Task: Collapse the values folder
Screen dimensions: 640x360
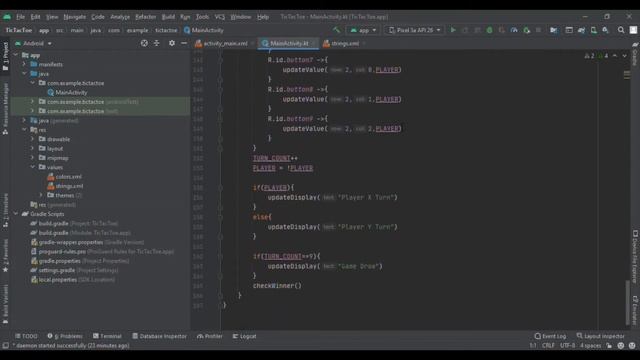Action: (x=33, y=167)
